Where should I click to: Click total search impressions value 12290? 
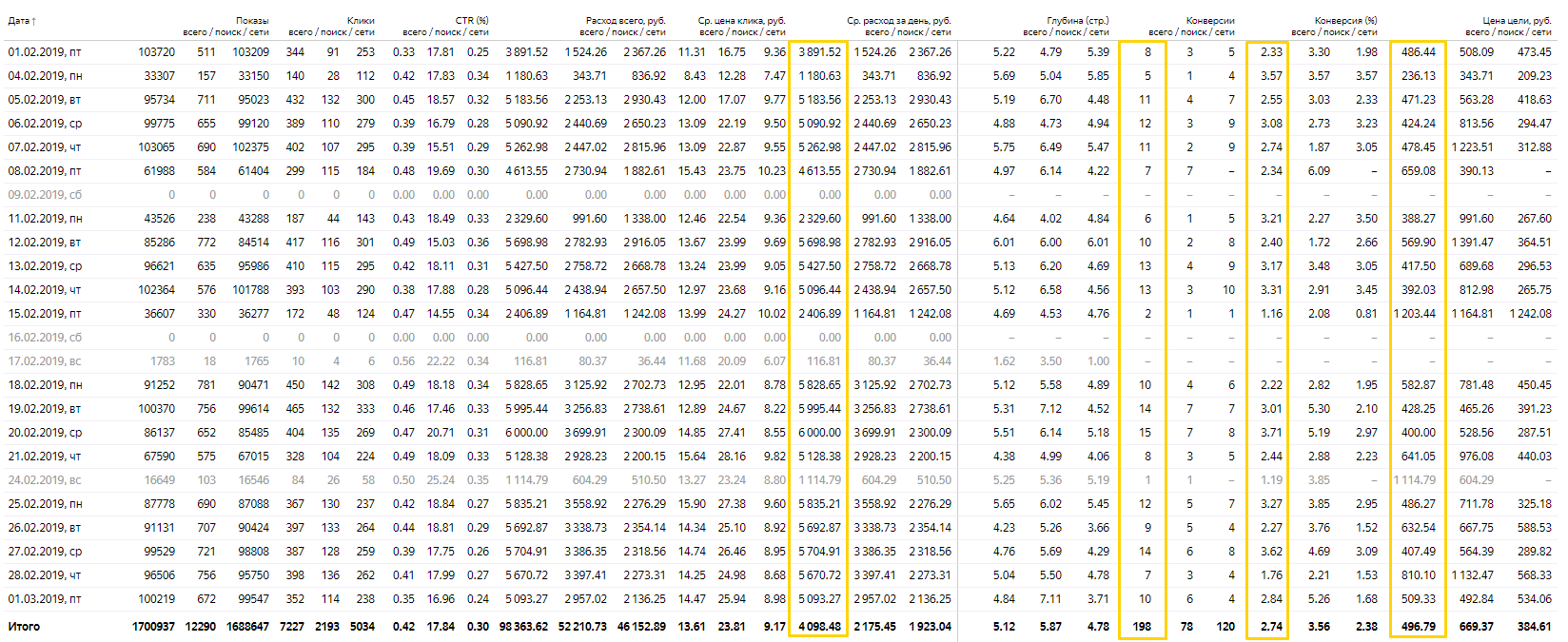(x=200, y=627)
